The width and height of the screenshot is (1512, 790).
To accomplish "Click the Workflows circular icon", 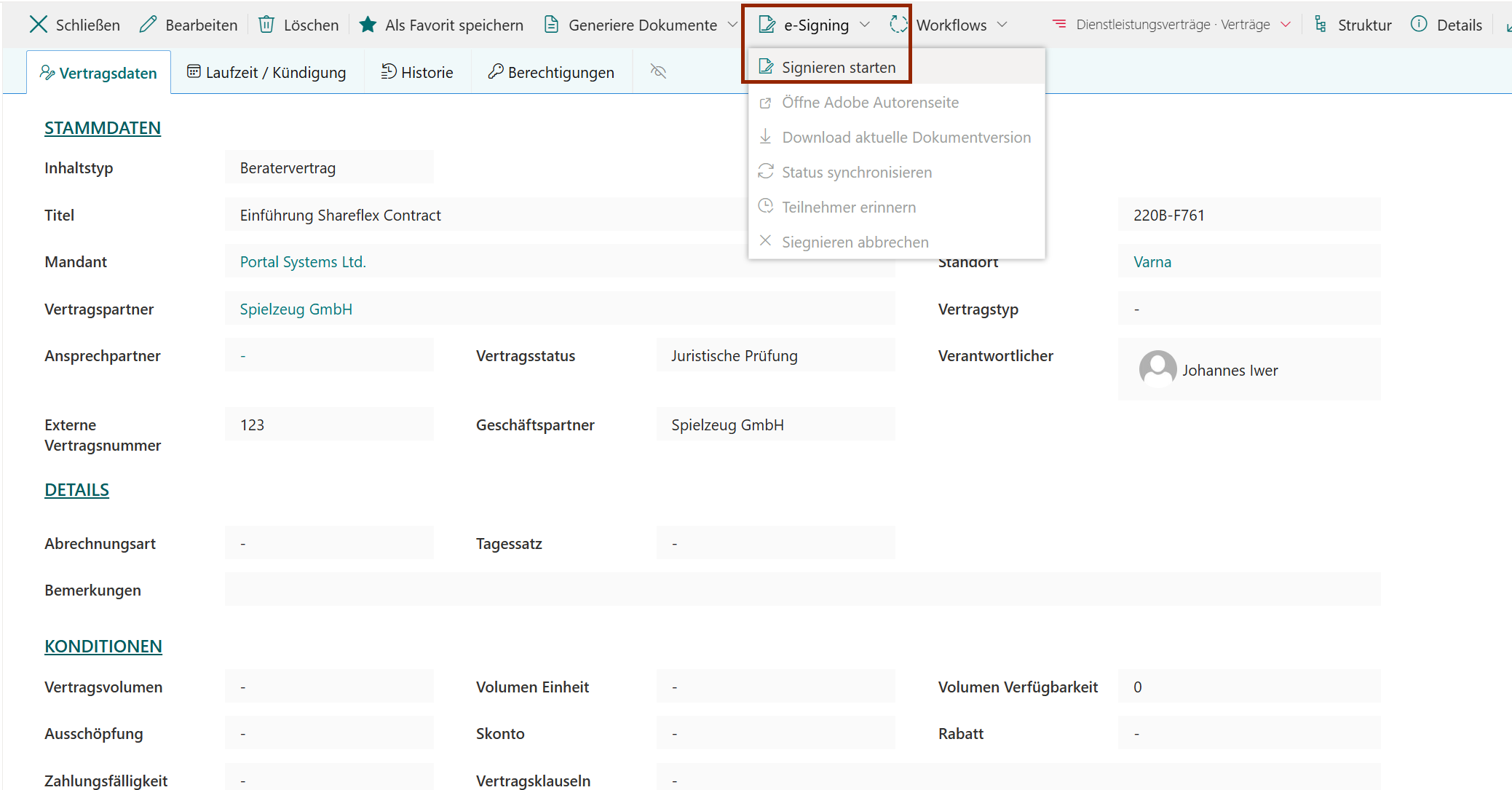I will coord(898,25).
